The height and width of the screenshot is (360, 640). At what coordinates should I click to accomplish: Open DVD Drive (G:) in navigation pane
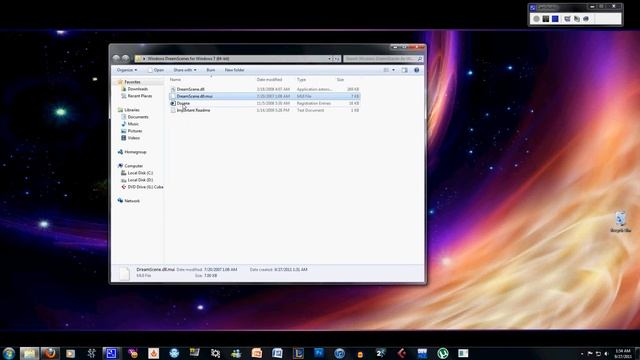click(145, 187)
